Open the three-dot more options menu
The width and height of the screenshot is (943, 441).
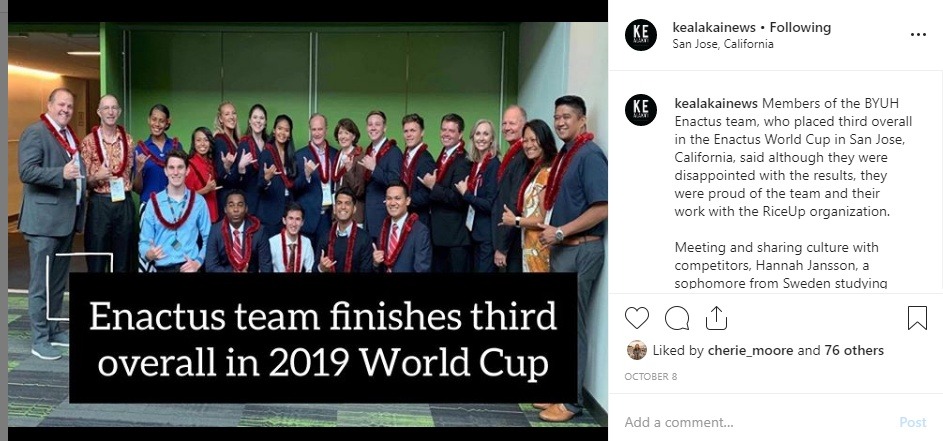tap(918, 34)
